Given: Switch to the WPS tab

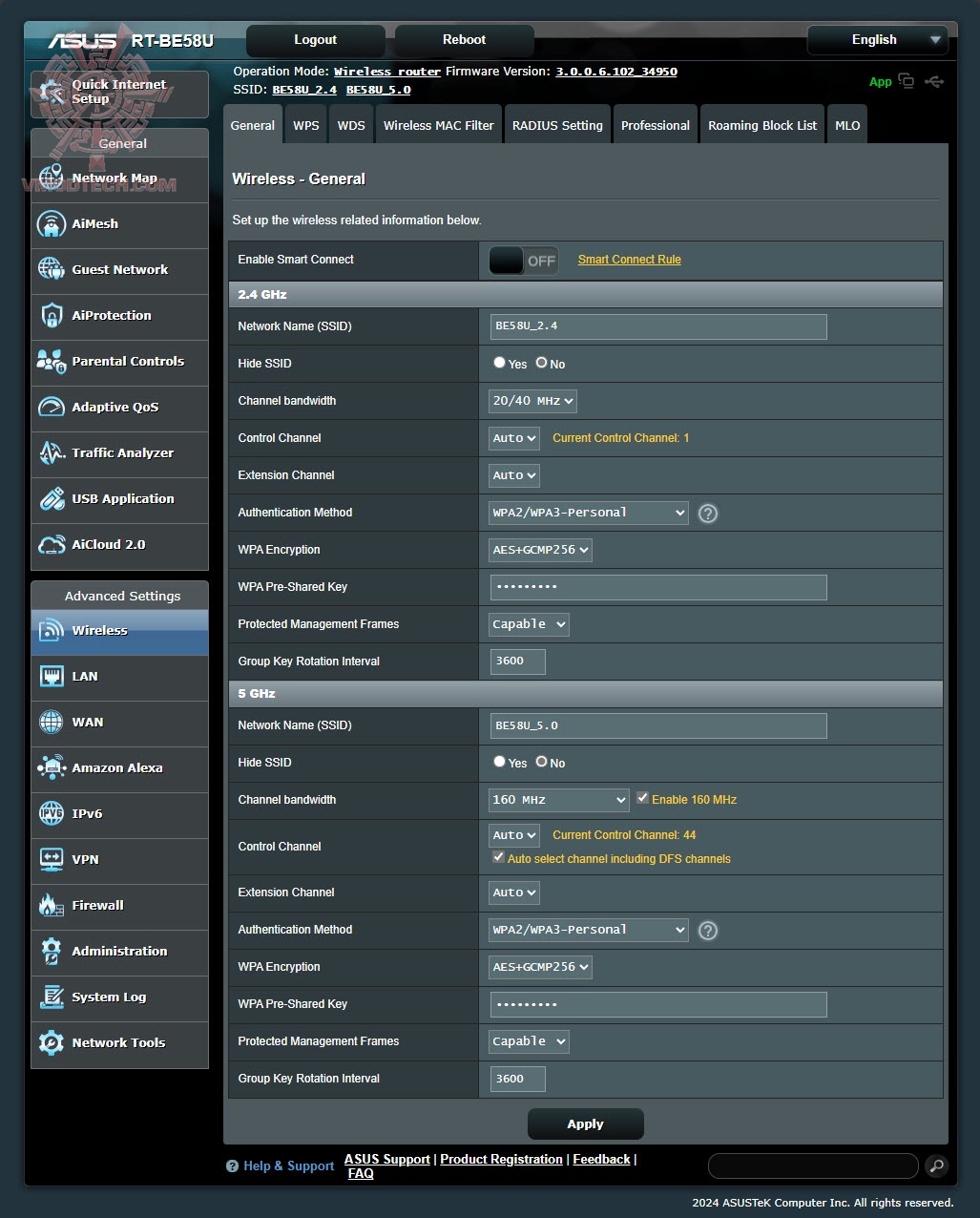Looking at the screenshot, I should pos(306,125).
